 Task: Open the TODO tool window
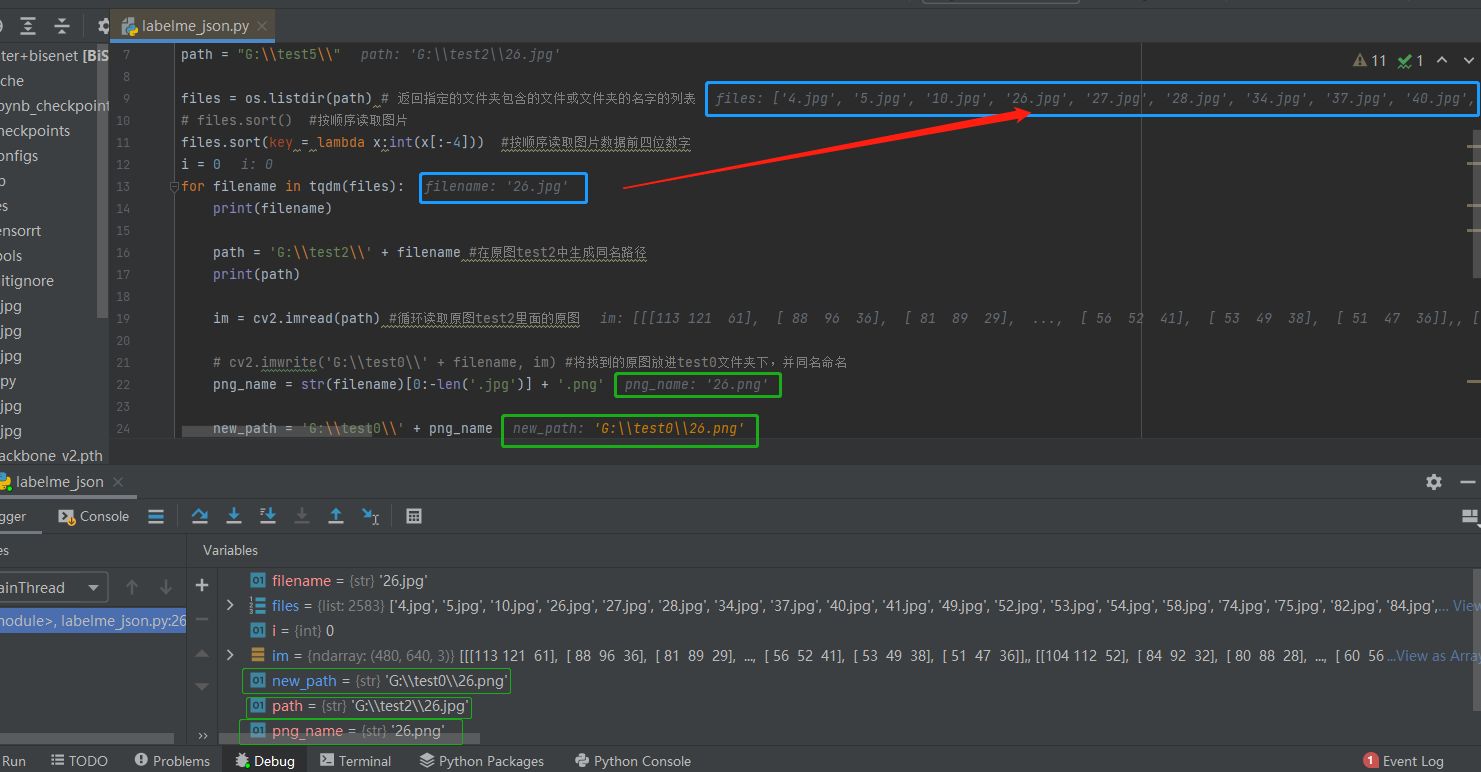tap(80, 761)
